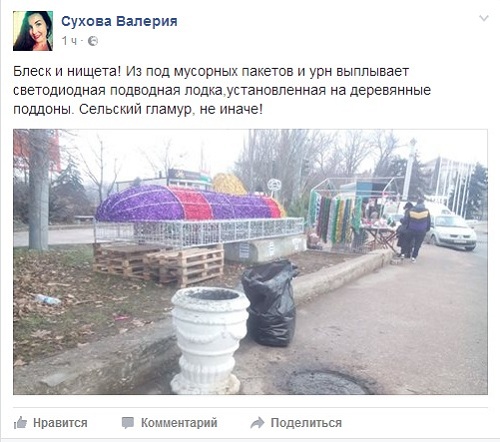This screenshot has height=442, width=500.
Task: Open the Сухова Валерия profile name link
Action: point(119,21)
